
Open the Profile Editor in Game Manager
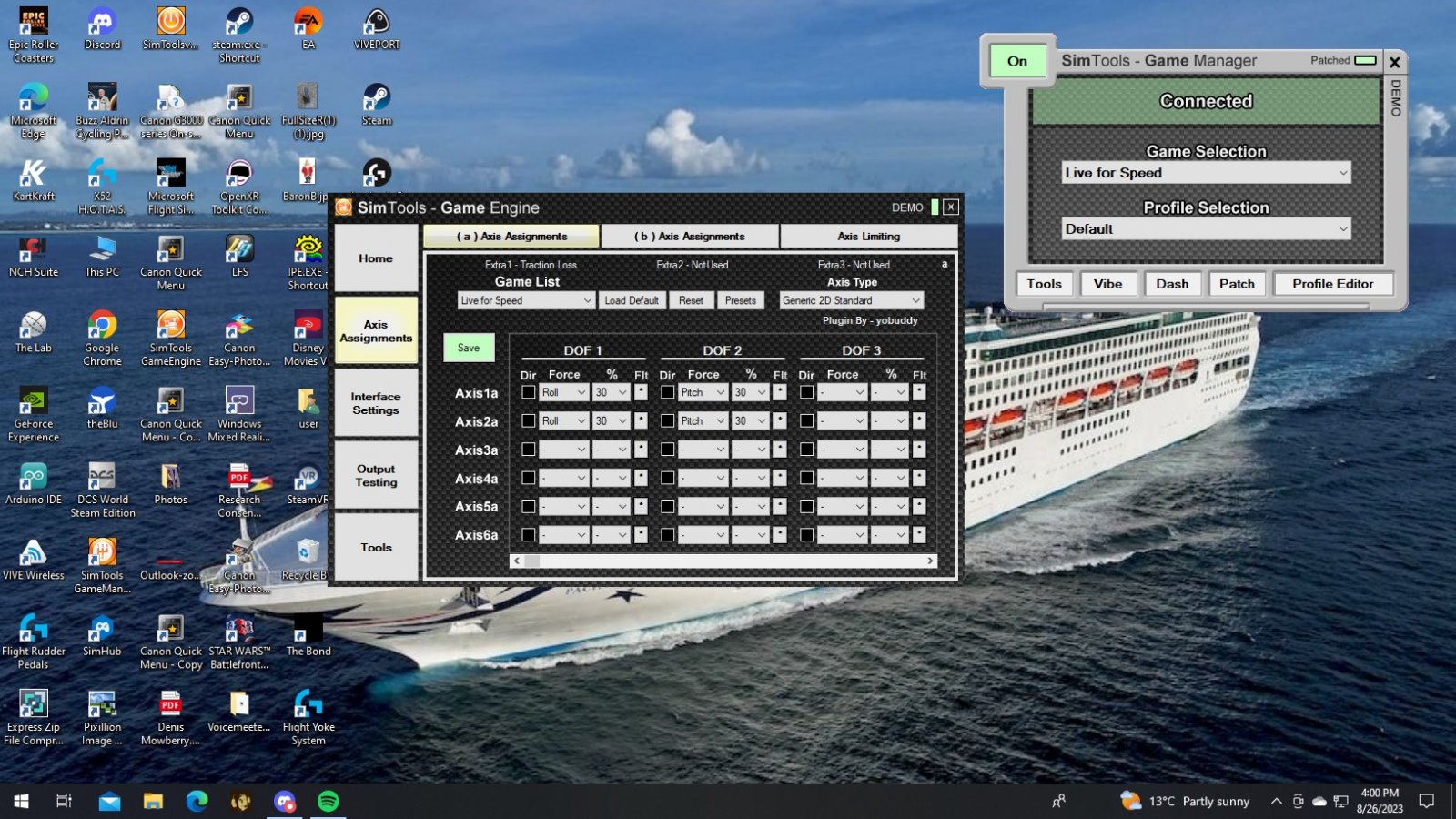click(1332, 284)
